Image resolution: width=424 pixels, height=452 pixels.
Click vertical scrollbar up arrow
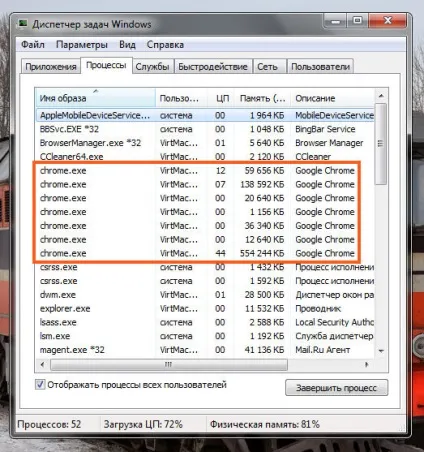click(381, 96)
